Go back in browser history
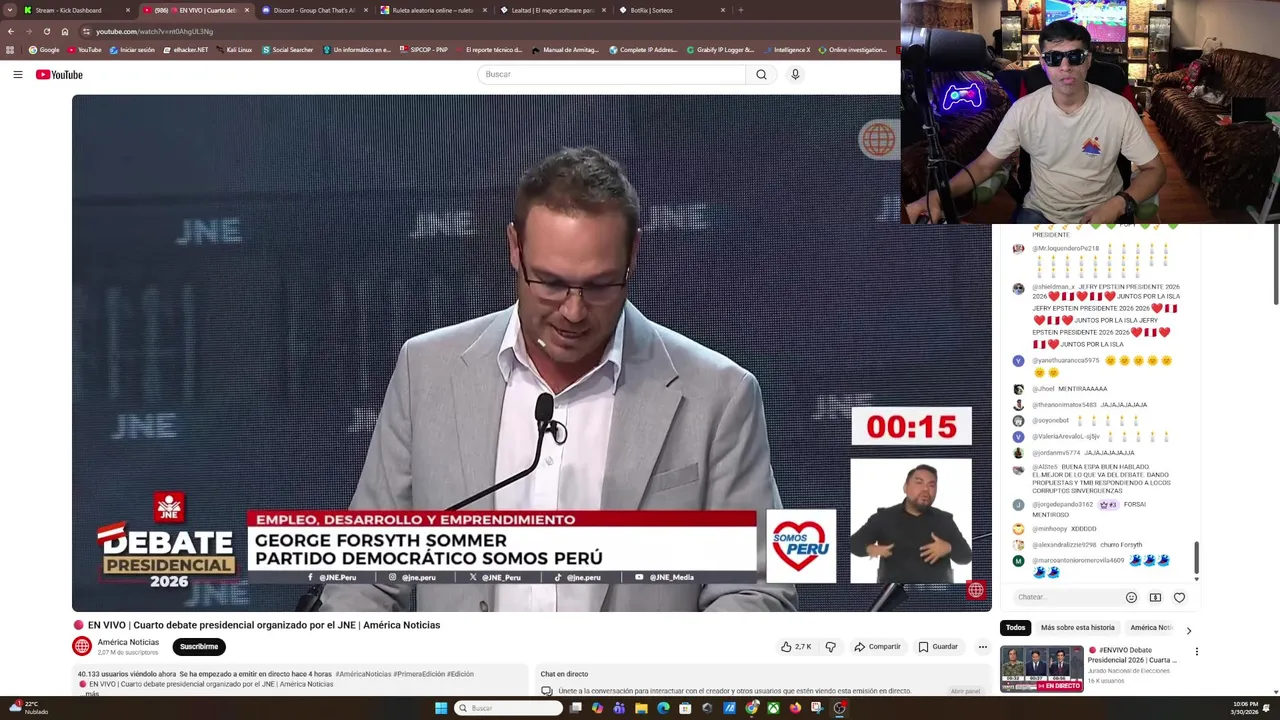The height and width of the screenshot is (720, 1280). tap(11, 31)
